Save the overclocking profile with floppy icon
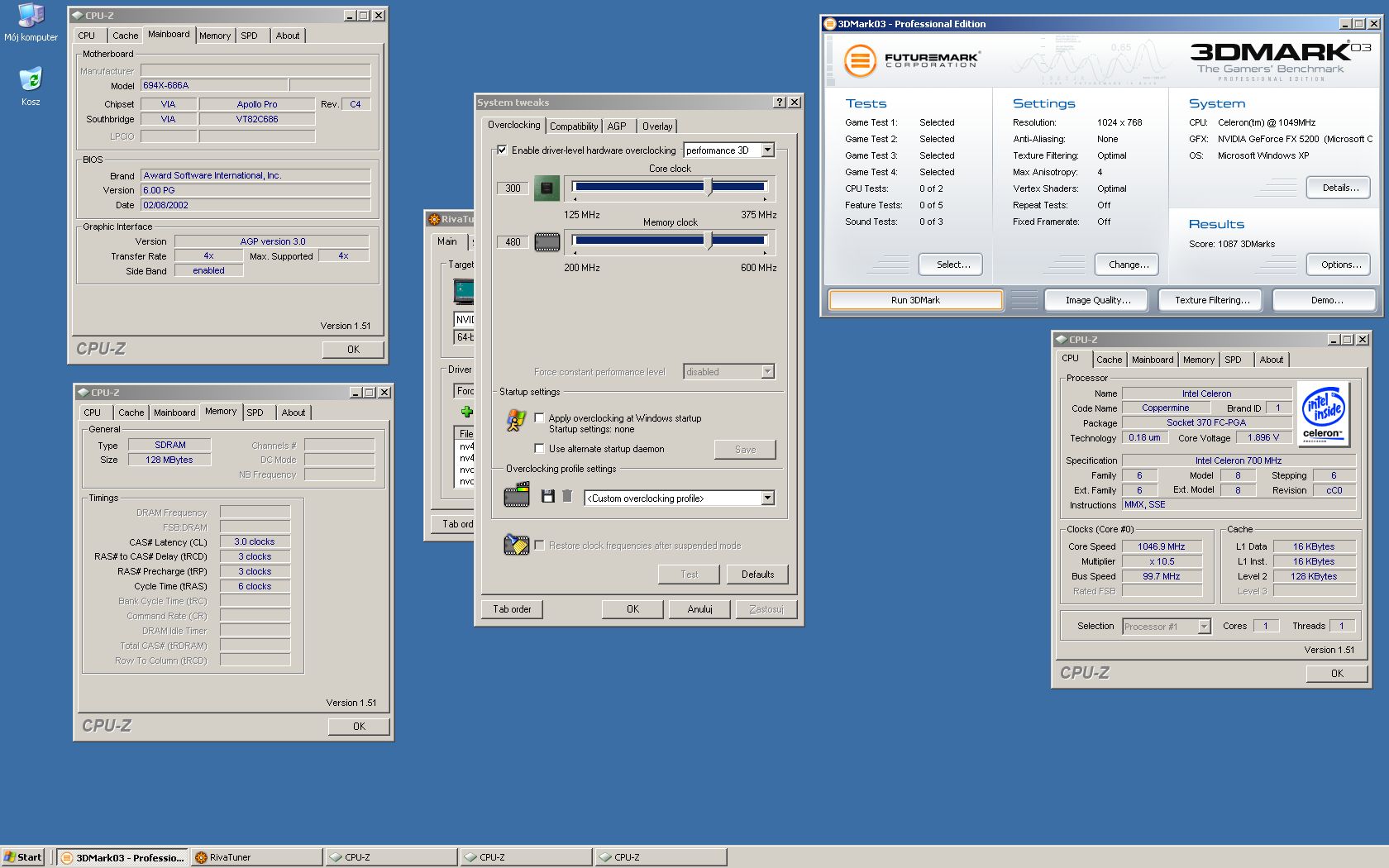 click(547, 496)
